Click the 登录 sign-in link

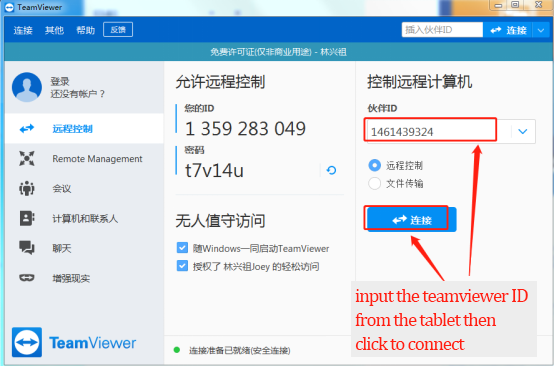60,82
